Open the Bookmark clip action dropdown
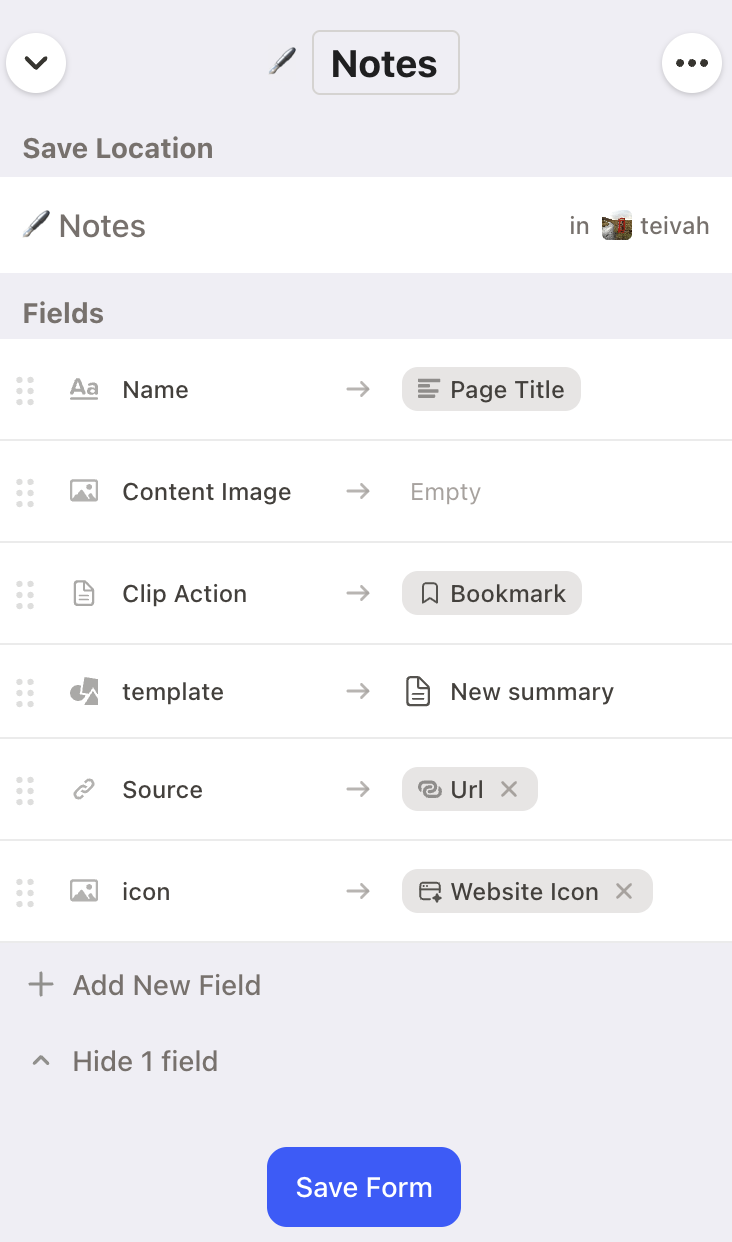 click(491, 594)
